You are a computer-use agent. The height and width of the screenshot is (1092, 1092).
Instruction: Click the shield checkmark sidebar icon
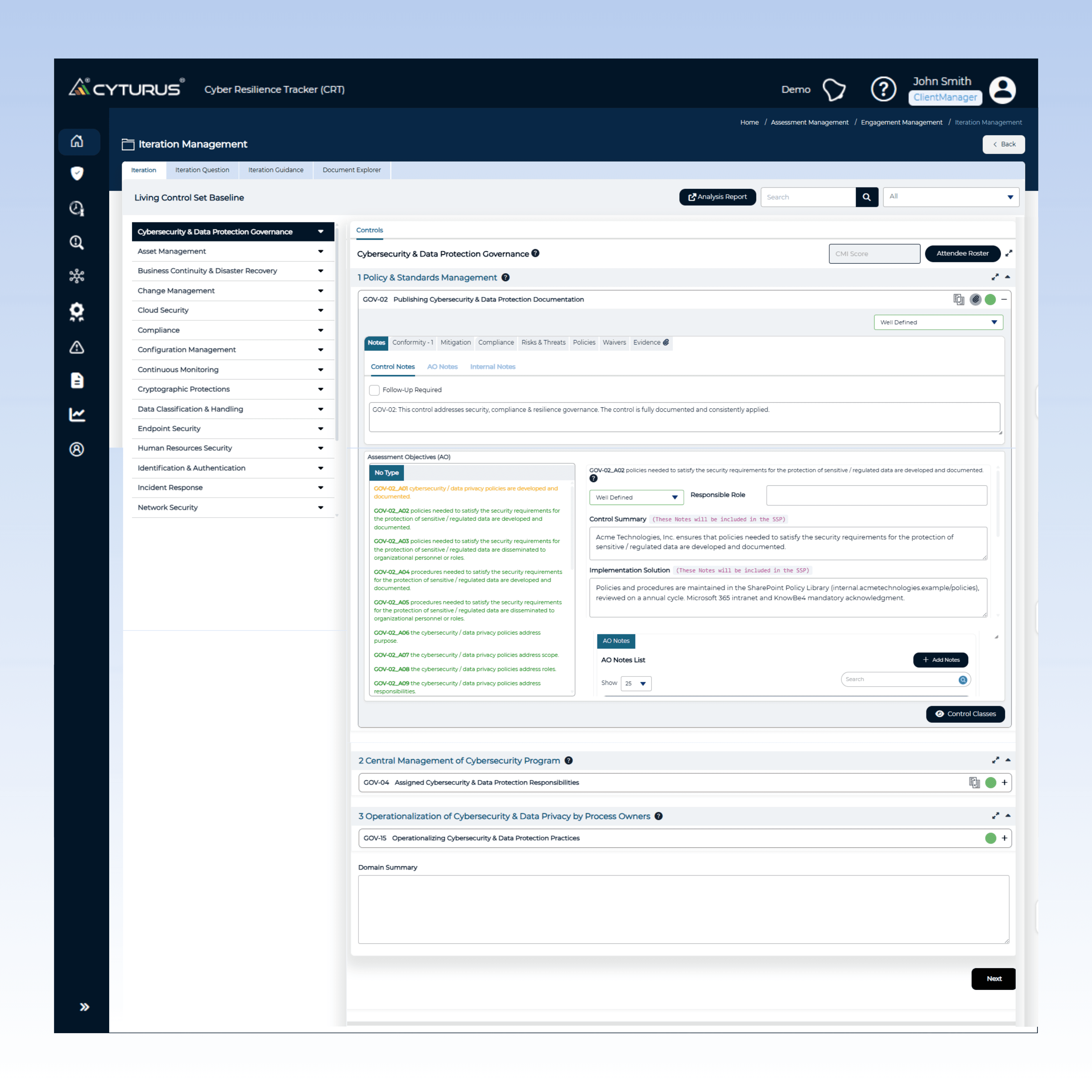77,174
